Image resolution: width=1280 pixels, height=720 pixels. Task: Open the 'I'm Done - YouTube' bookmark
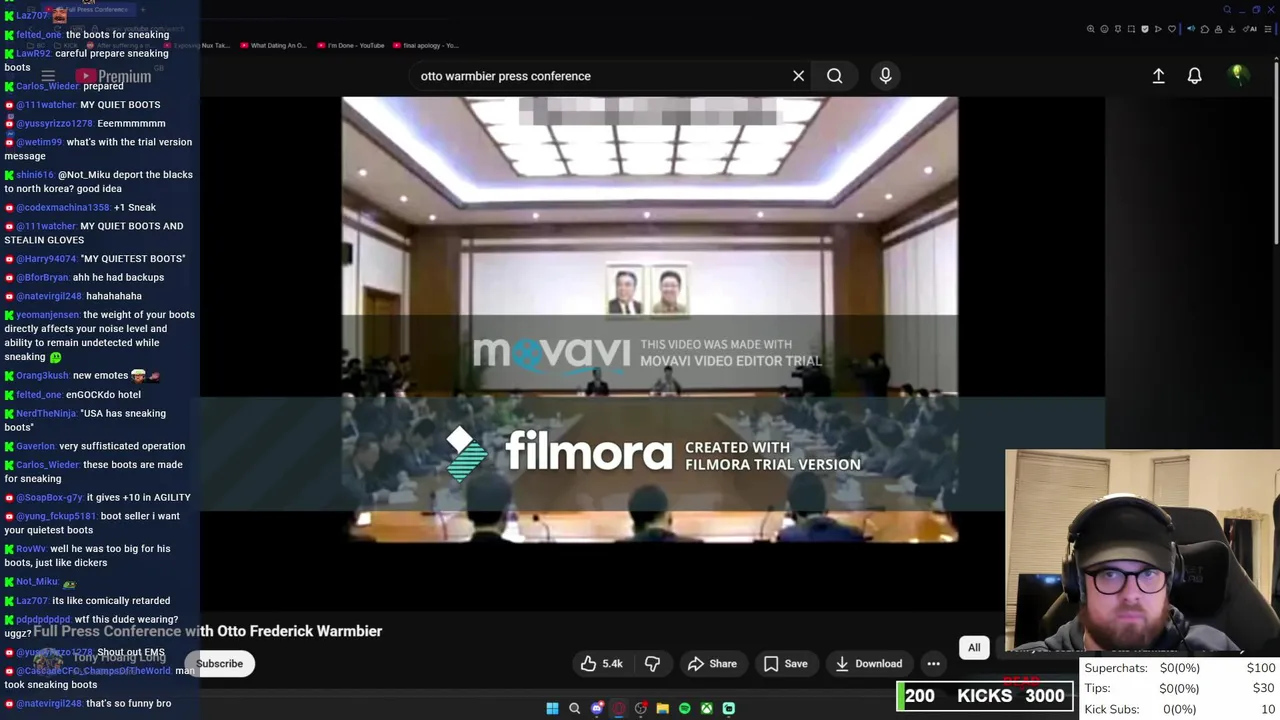(x=350, y=46)
